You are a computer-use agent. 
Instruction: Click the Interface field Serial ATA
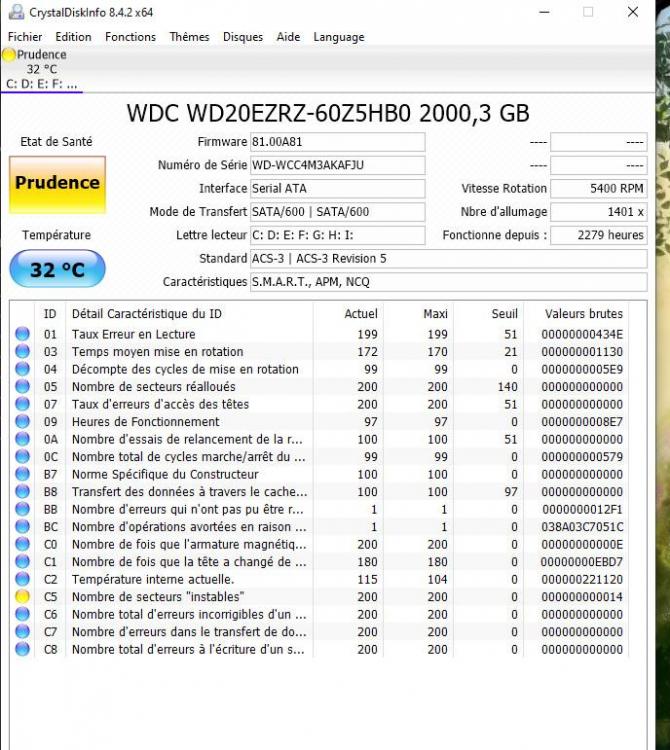(337, 188)
